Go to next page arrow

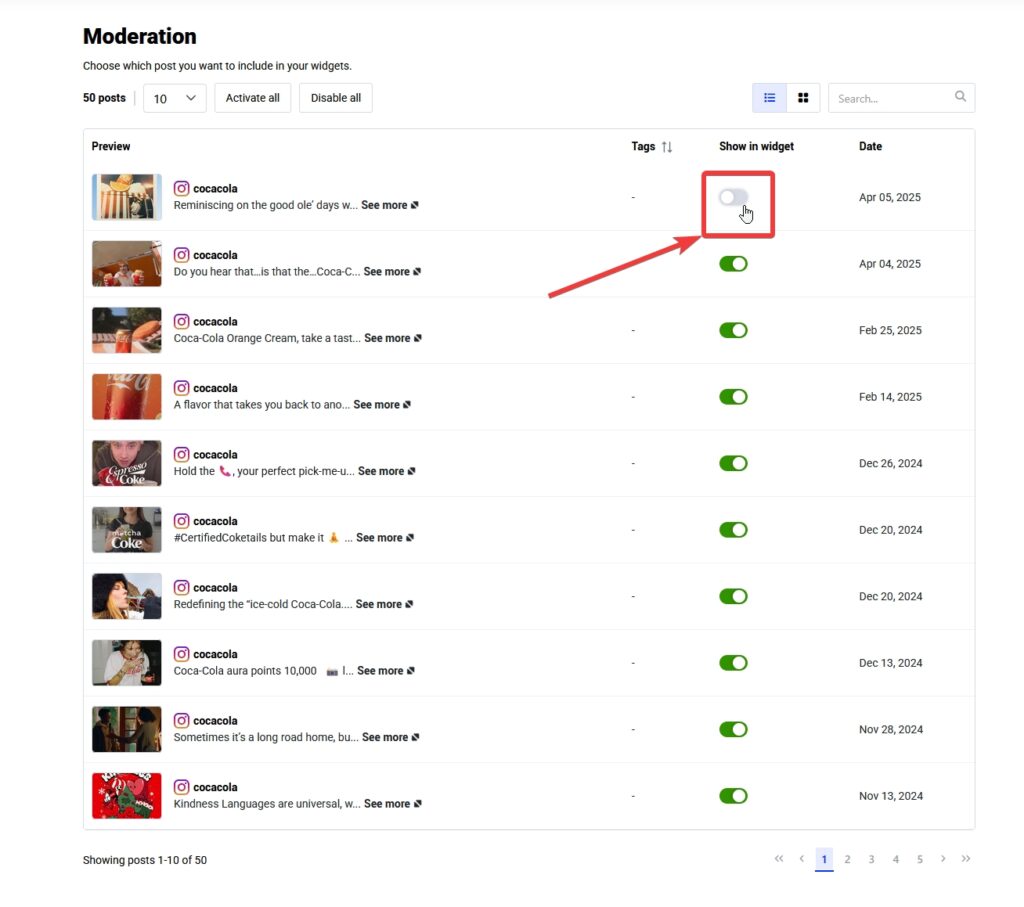click(943, 859)
